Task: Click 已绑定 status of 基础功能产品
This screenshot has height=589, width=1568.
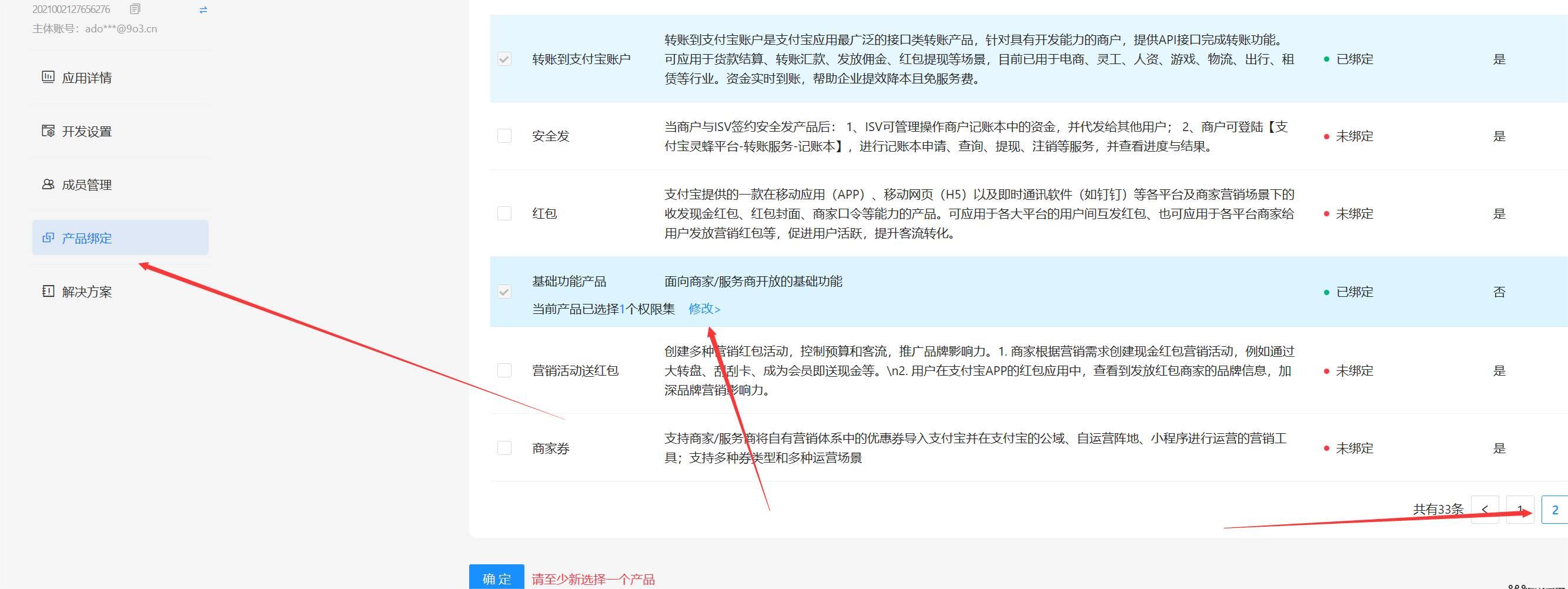Action: [1349, 292]
